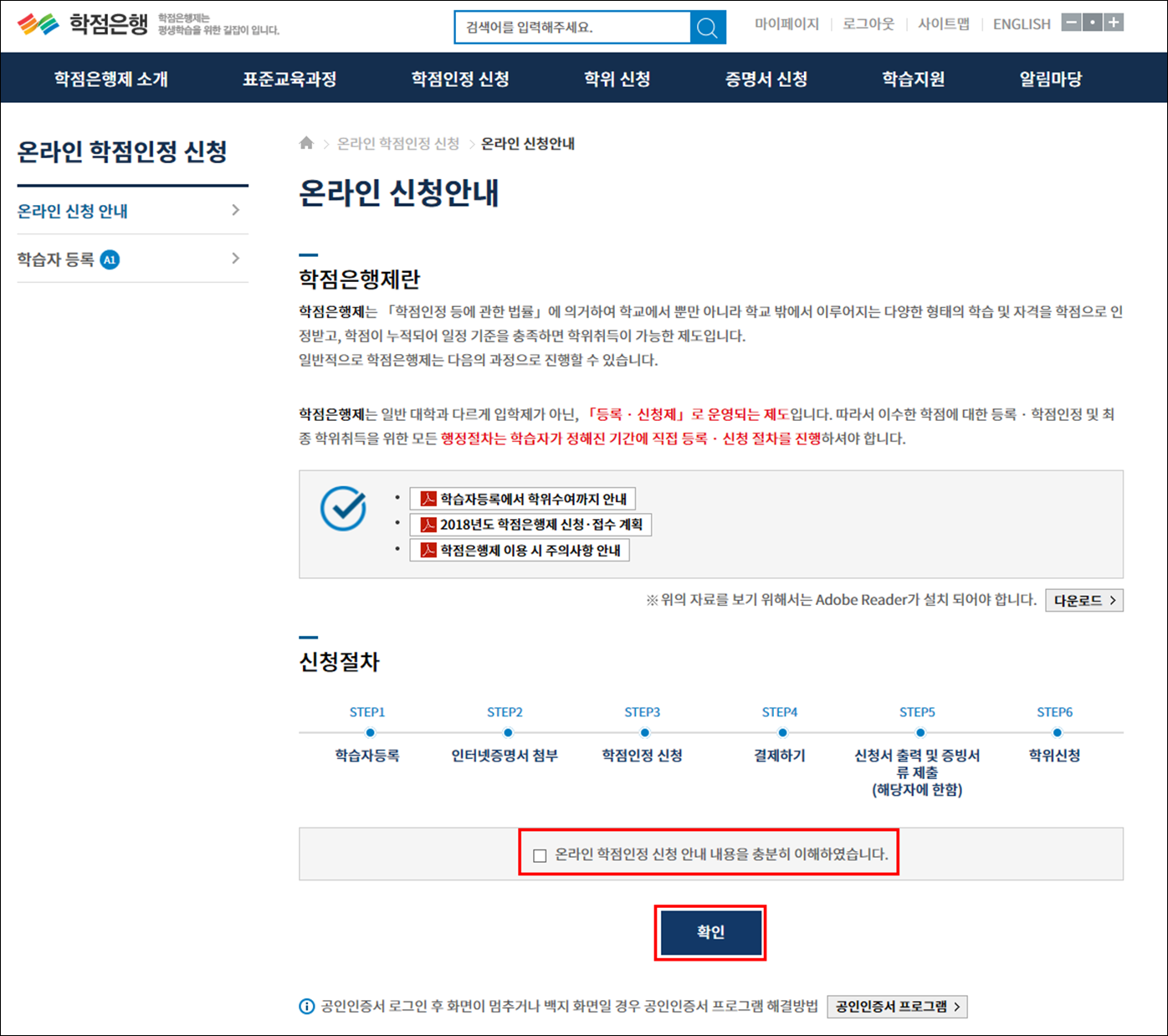The height and width of the screenshot is (1036, 1168).
Task: Click the search magnifier icon
Action: [707, 28]
